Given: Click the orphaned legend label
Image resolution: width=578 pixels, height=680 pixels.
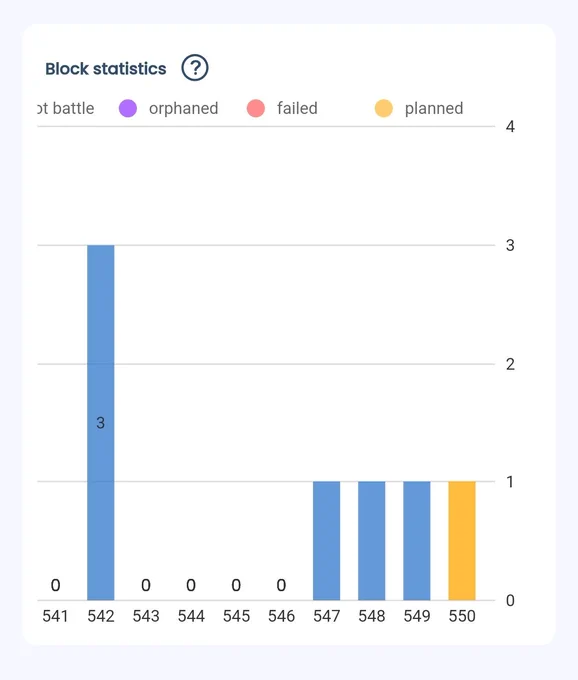Looking at the screenshot, I should 183,108.
